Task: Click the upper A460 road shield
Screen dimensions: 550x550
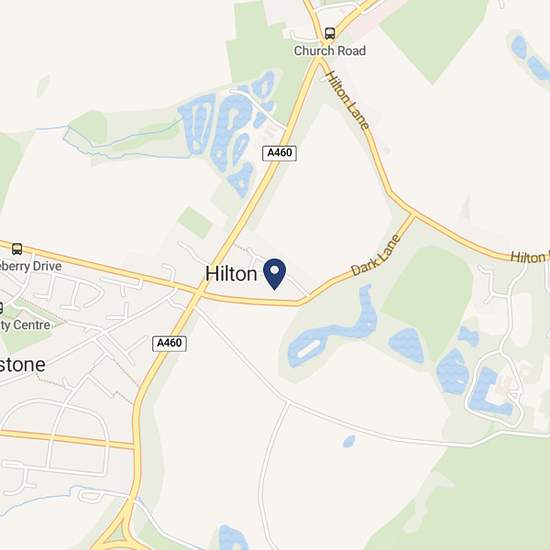Action: click(x=280, y=153)
